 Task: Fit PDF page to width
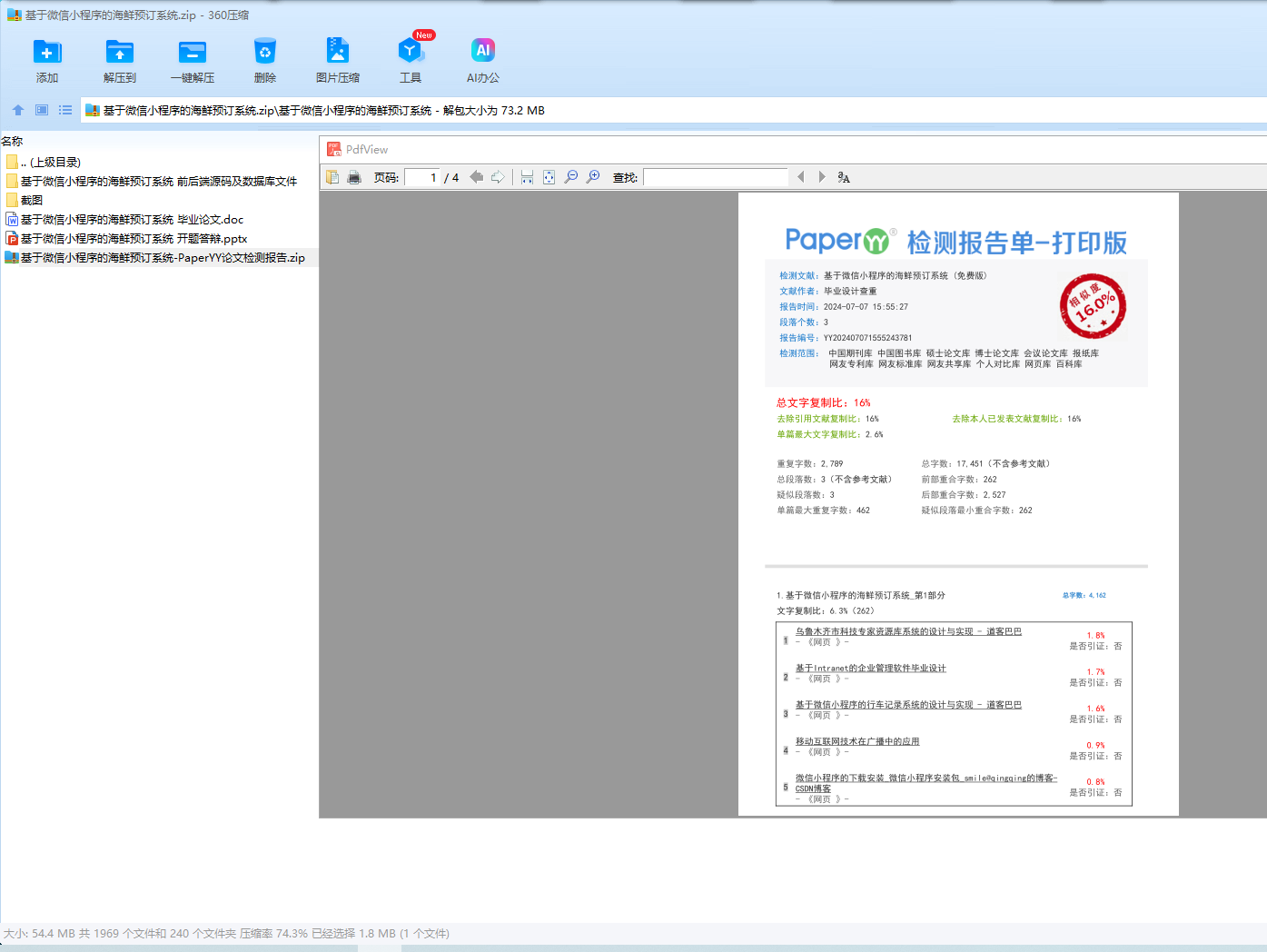click(527, 177)
